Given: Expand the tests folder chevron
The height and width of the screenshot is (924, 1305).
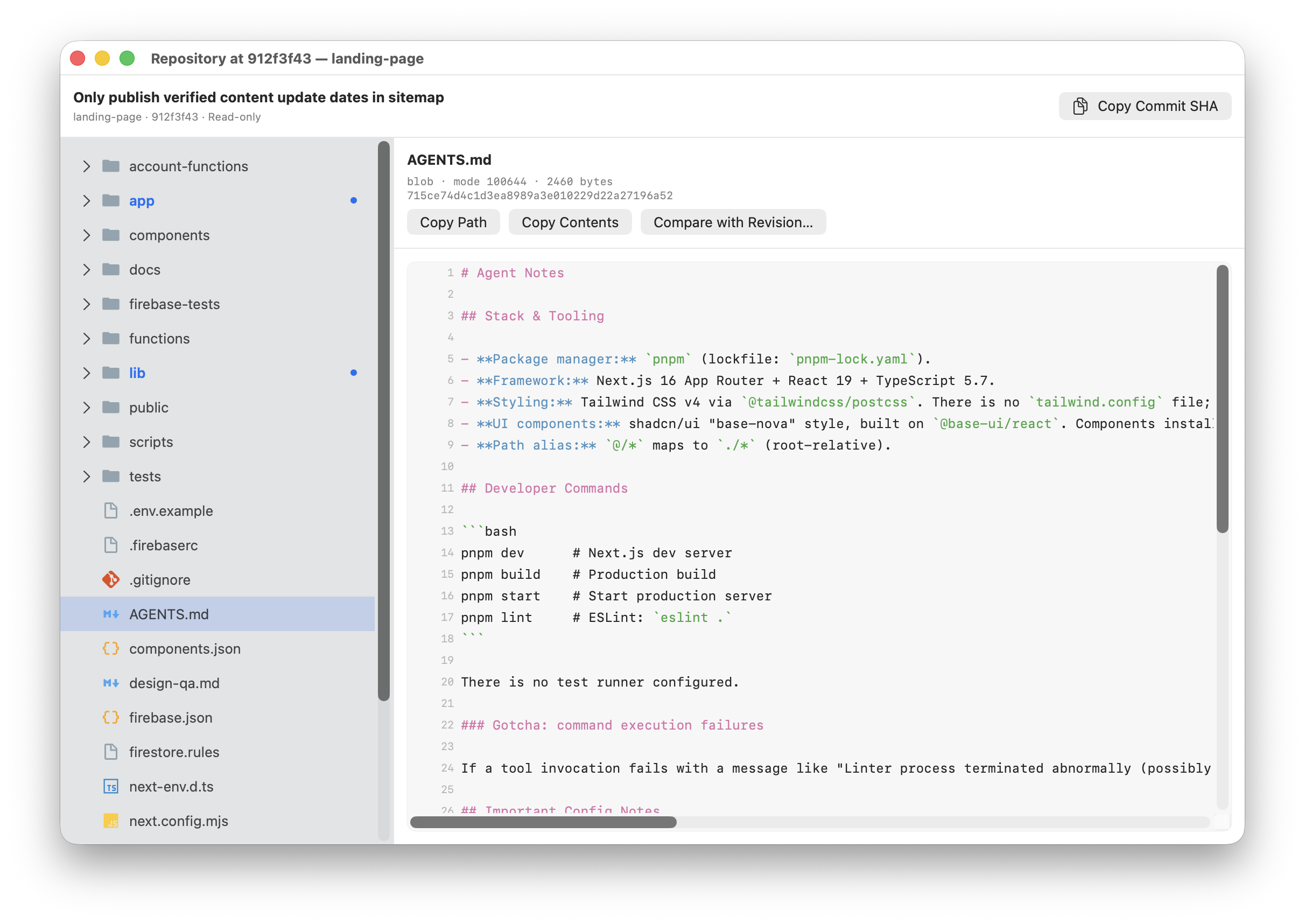Looking at the screenshot, I should 87,476.
